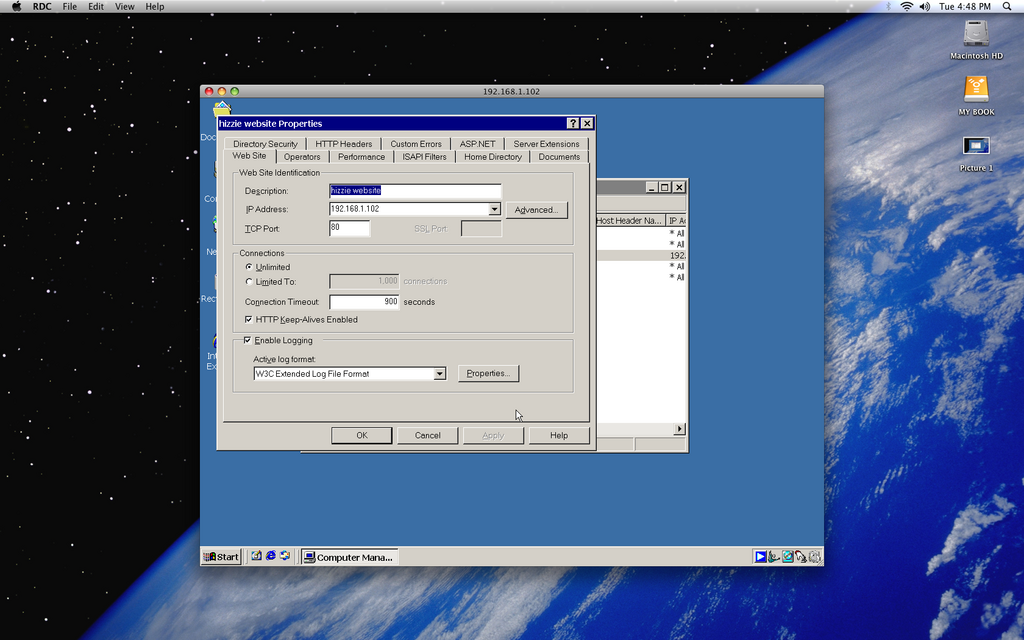
Task: Click the Computer Management taskbar button
Action: 349,557
